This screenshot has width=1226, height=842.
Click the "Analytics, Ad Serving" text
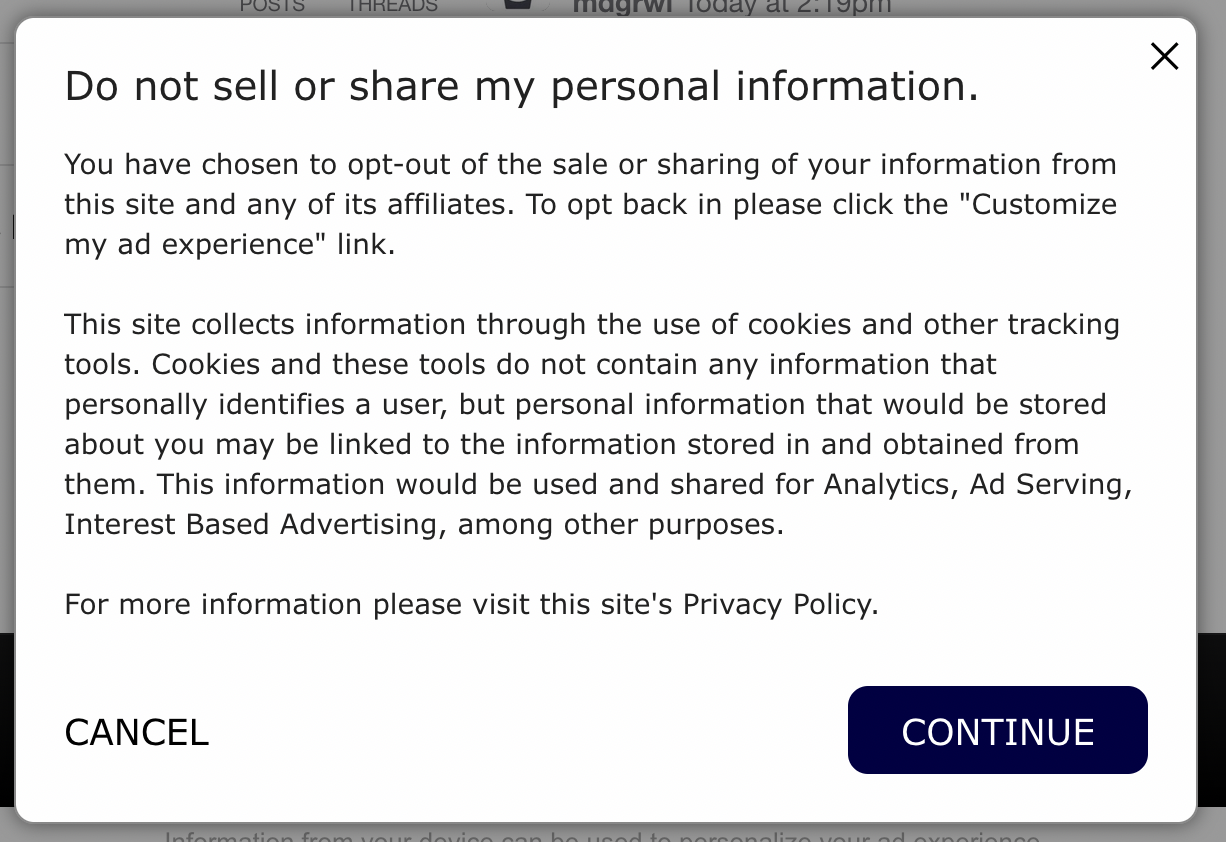977,484
